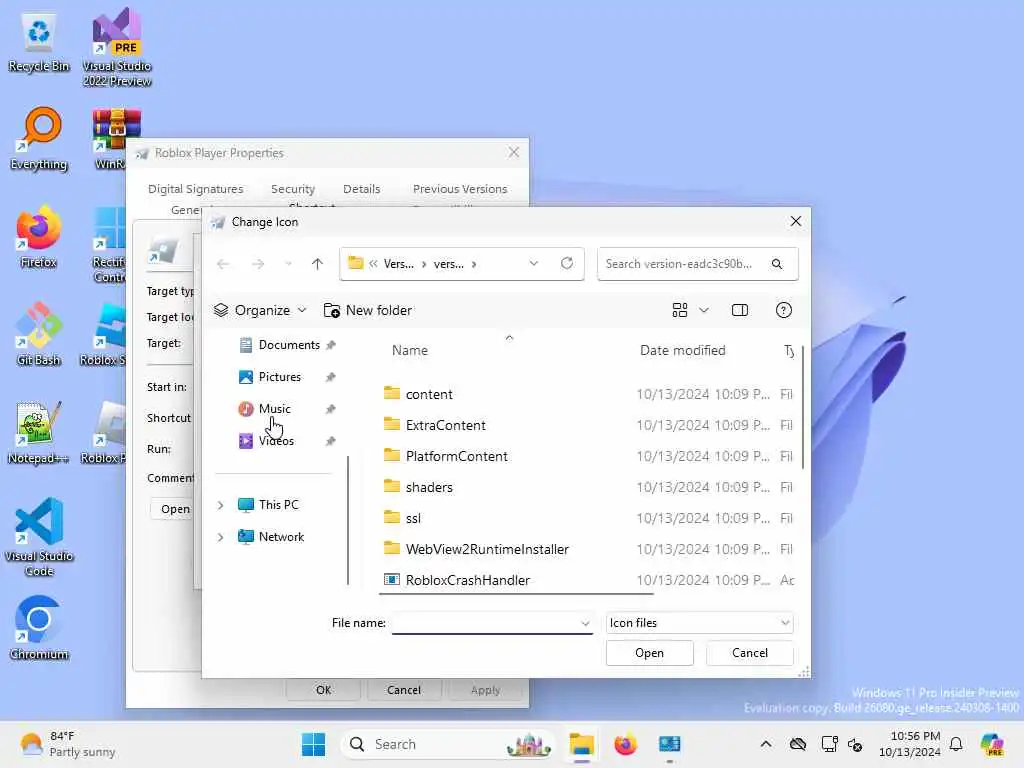The width and height of the screenshot is (1024, 768).
Task: Create a New folder
Action: [368, 310]
